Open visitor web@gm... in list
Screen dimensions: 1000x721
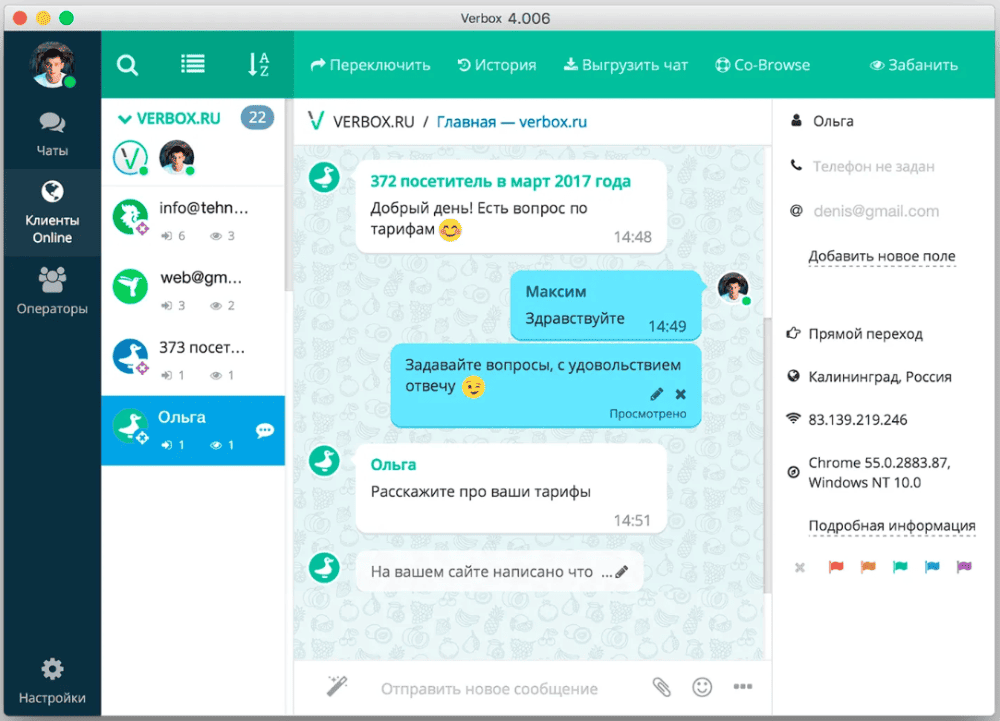[x=193, y=291]
